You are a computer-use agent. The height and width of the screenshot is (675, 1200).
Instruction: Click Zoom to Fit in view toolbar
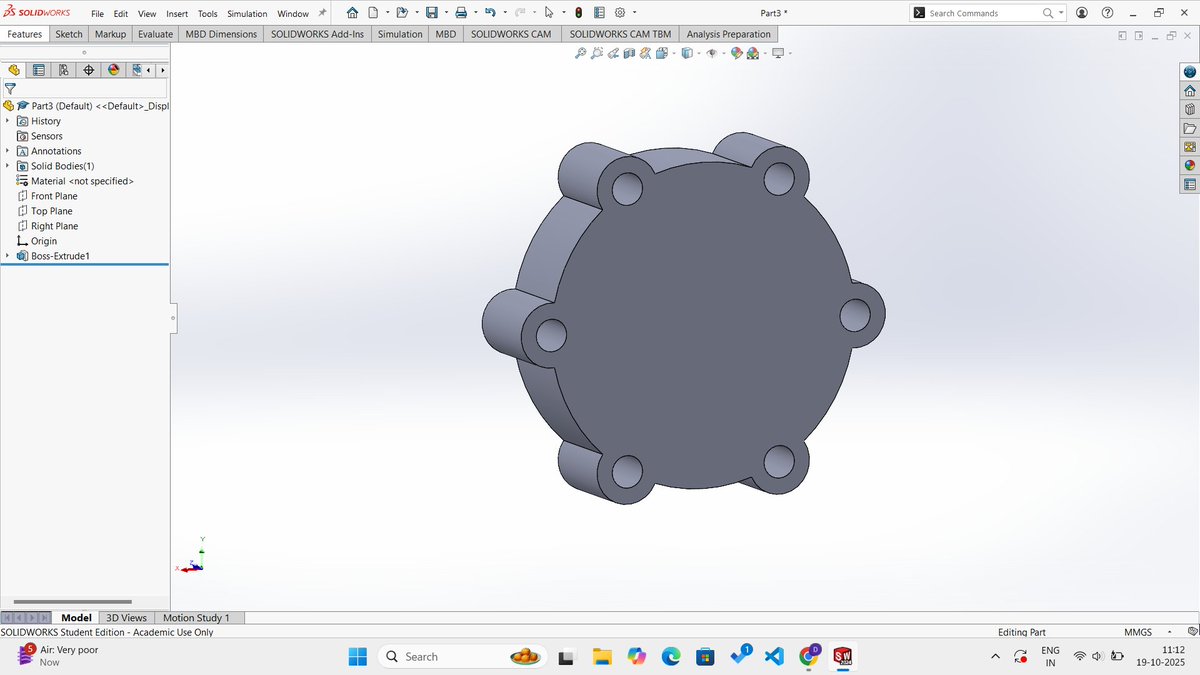tap(580, 53)
